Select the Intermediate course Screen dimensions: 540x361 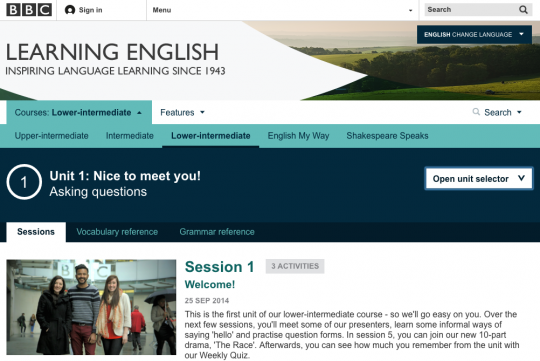coord(129,136)
